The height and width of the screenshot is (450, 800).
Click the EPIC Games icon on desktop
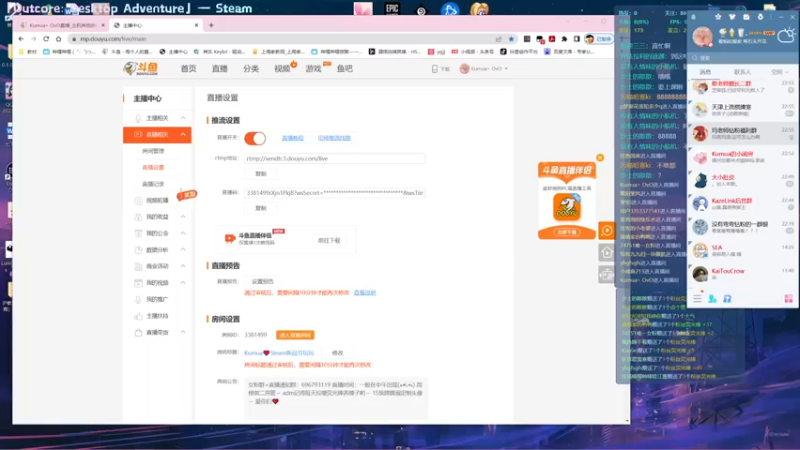coord(392,9)
